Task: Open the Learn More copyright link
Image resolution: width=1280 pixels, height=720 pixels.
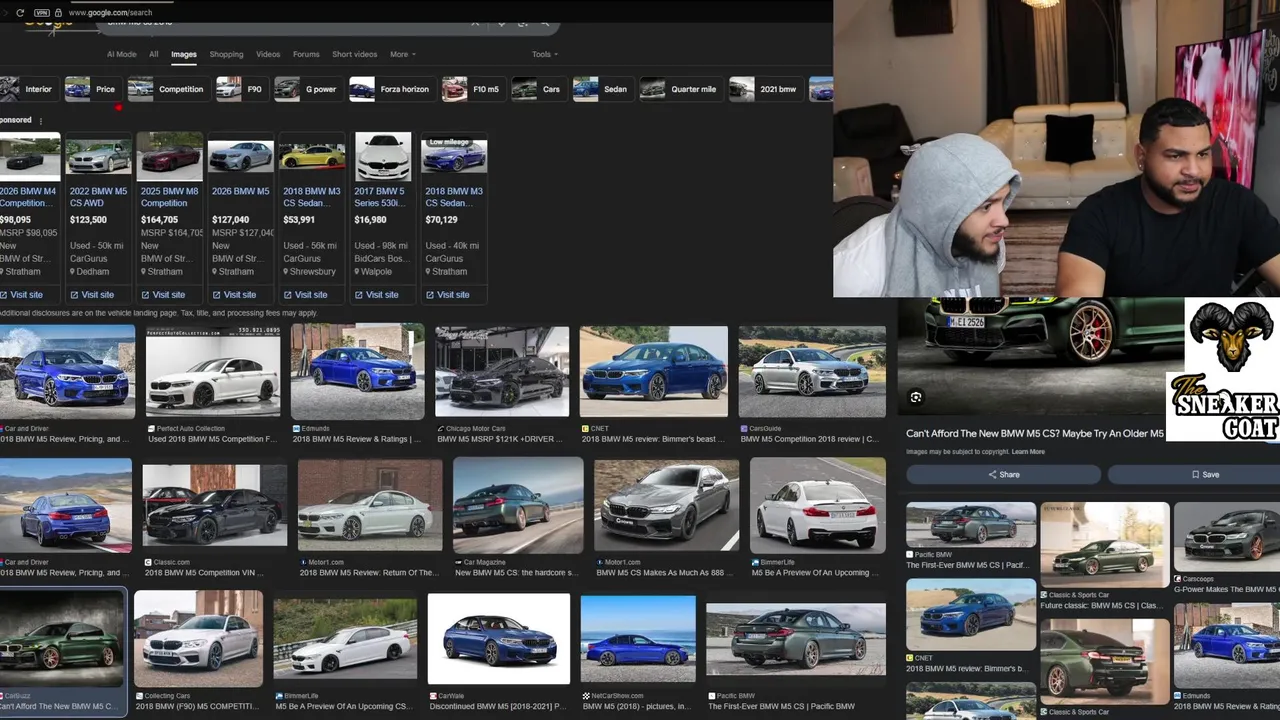Action: click(x=1028, y=452)
